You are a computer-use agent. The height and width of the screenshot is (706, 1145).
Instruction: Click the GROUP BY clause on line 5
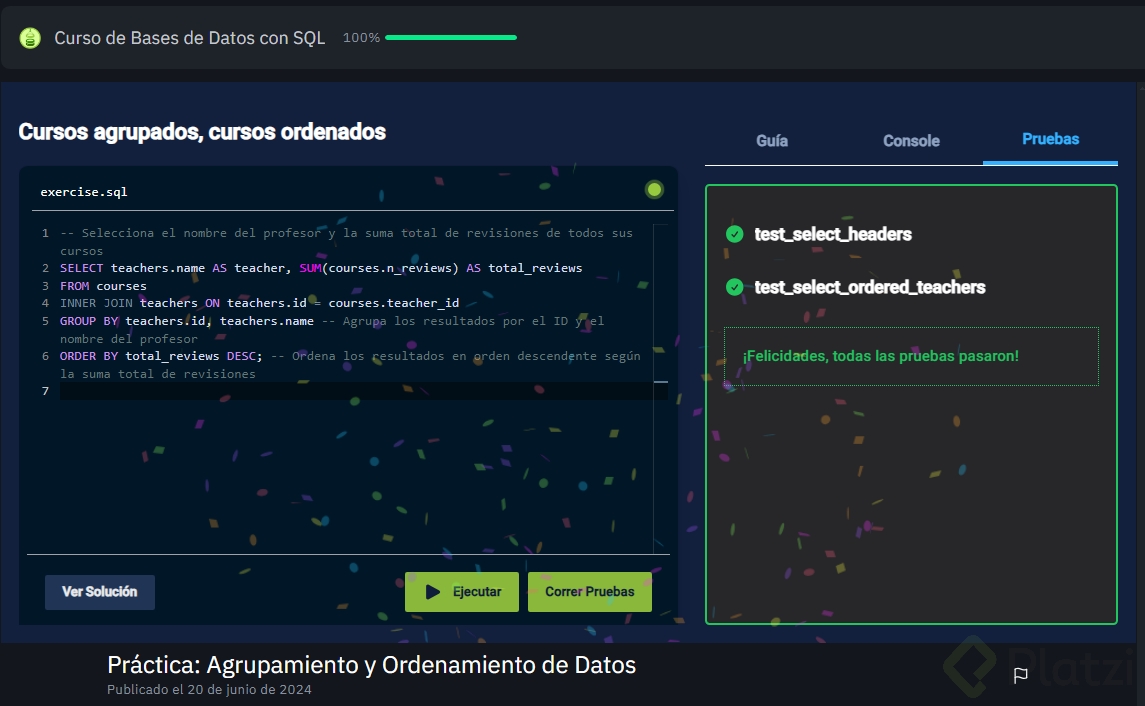[x=187, y=321]
